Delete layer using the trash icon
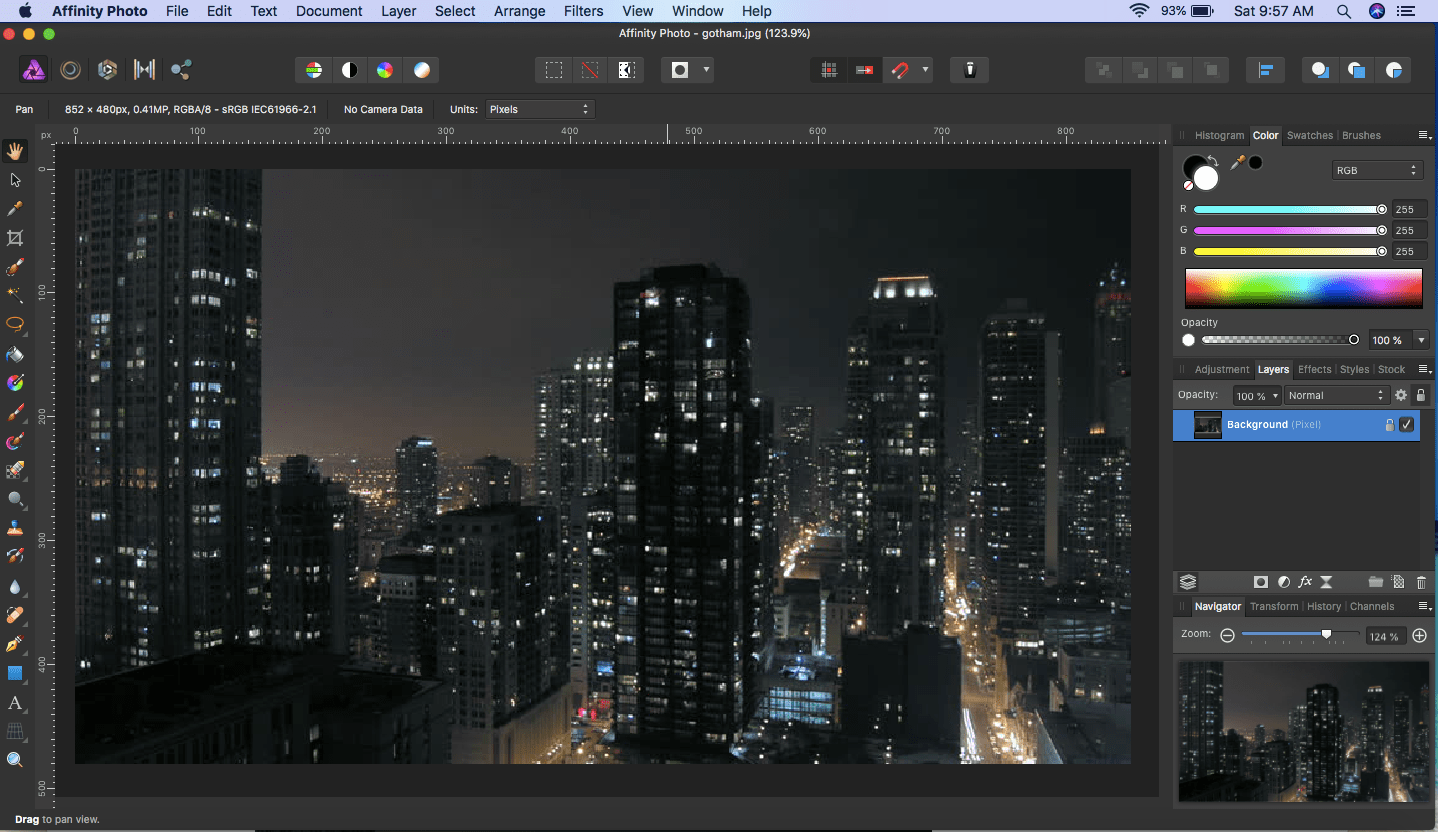This screenshot has height=832, width=1438. [1421, 582]
